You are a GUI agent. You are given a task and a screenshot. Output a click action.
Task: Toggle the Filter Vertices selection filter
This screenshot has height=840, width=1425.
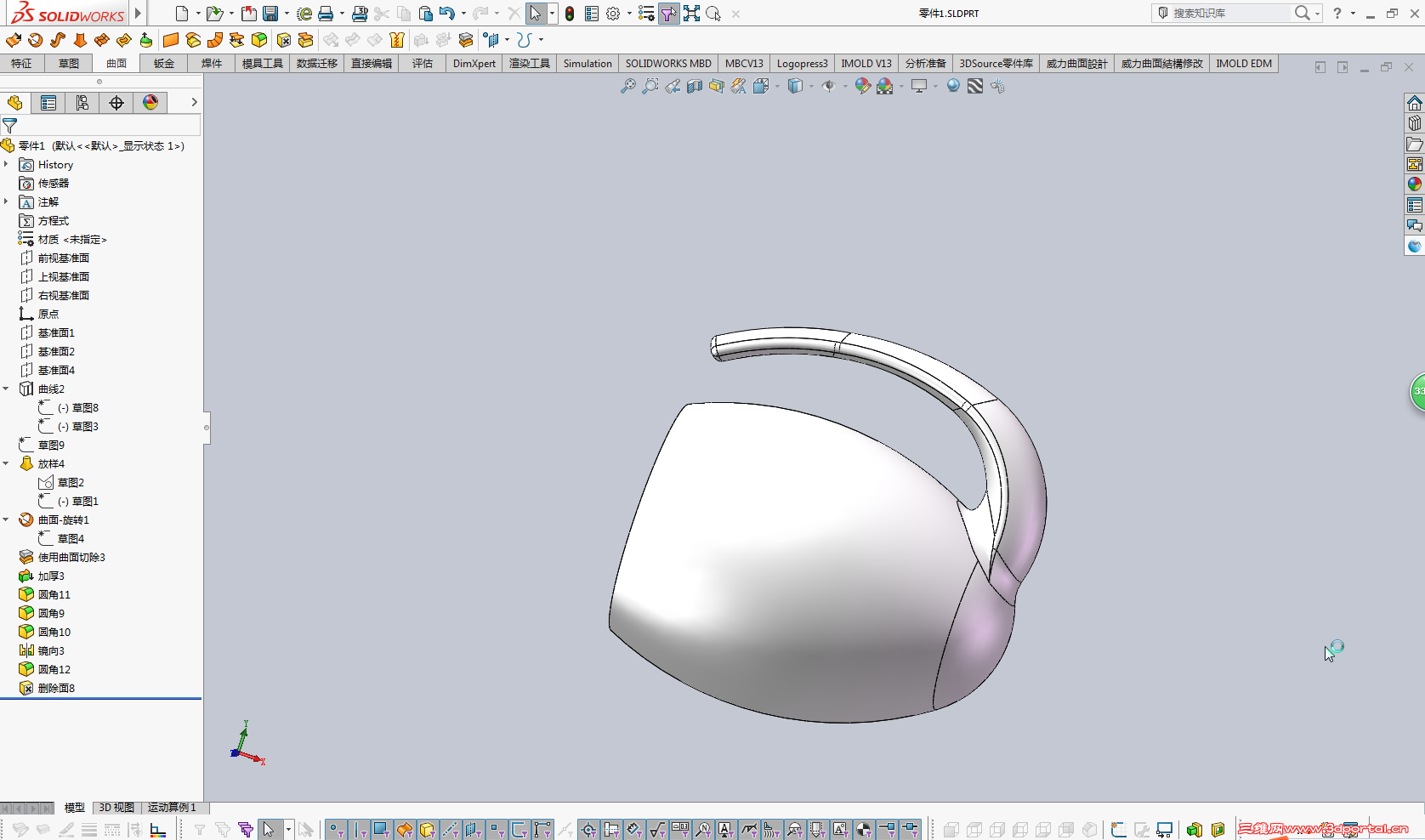337,830
